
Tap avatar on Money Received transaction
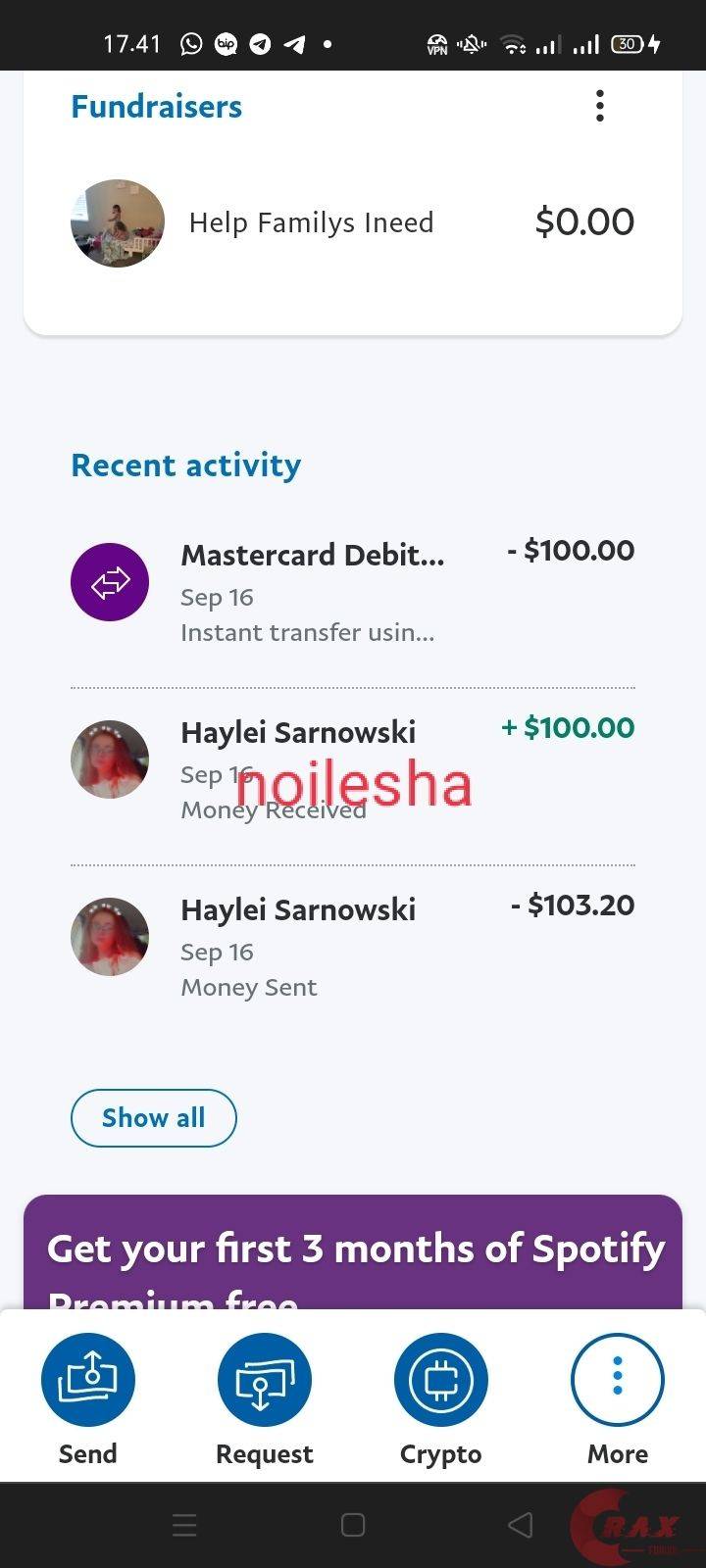coord(110,759)
